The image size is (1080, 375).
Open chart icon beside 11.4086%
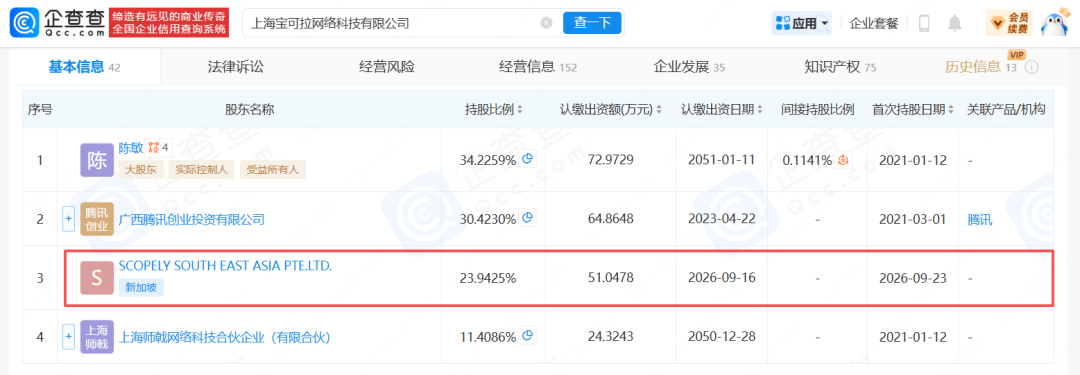pos(528,337)
